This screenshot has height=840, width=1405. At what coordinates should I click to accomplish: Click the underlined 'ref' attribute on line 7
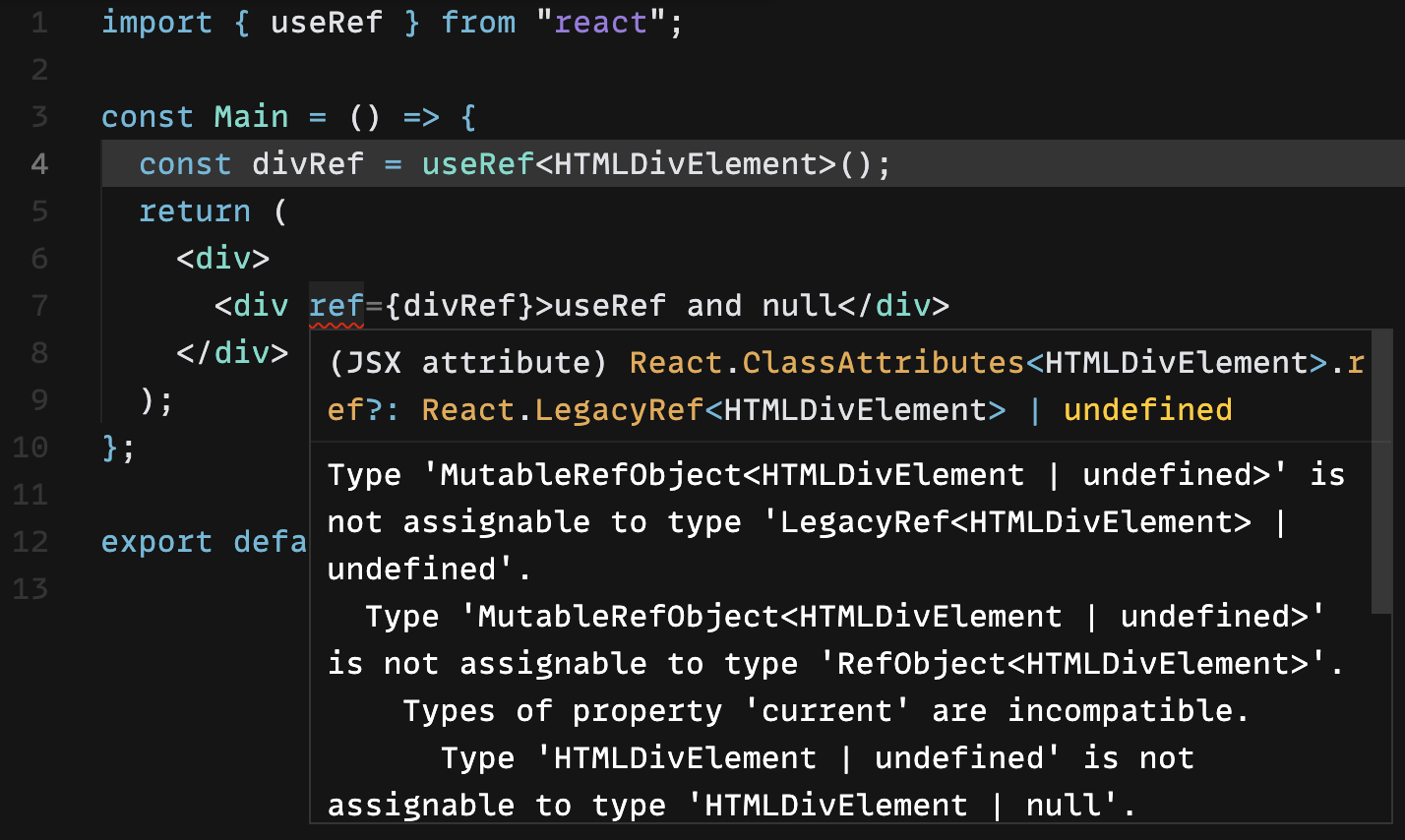336,306
